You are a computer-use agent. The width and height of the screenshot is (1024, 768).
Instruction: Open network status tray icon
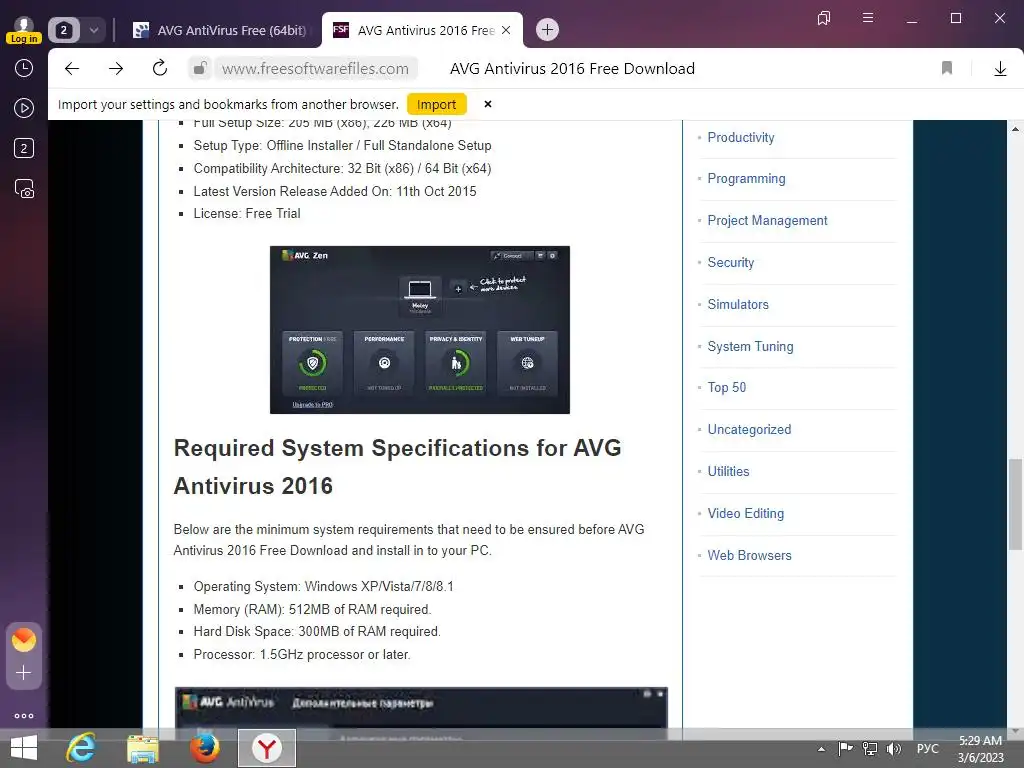(869, 748)
